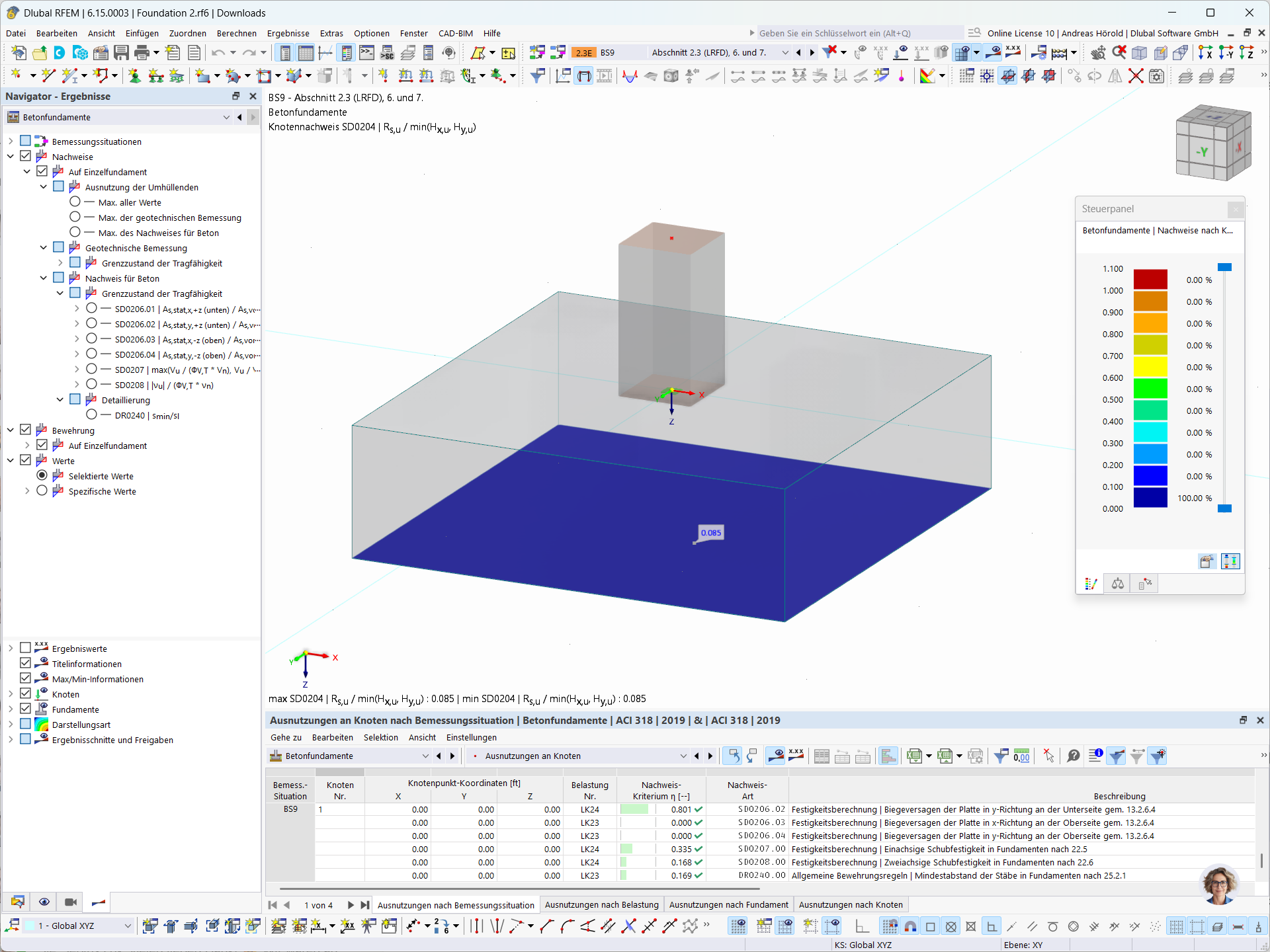Select the Max. aller Werte radio button
Image resolution: width=1270 pixels, height=952 pixels.
click(75, 202)
